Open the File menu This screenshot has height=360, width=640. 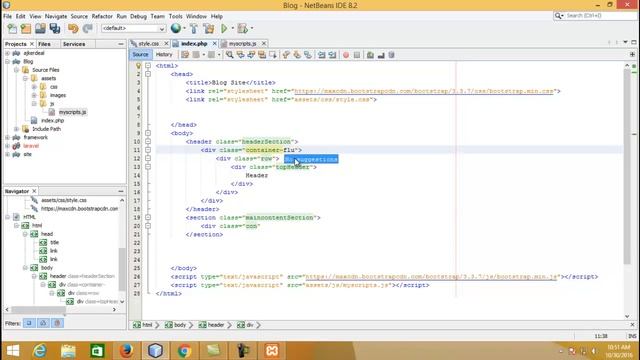coord(7,16)
